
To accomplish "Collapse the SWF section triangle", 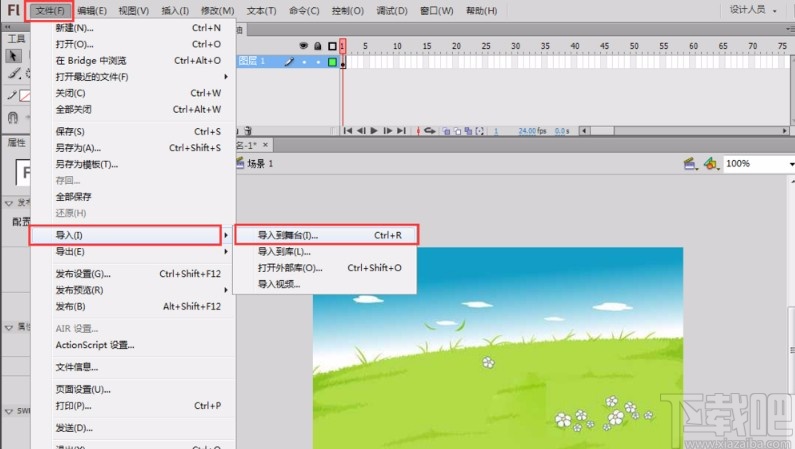I will click(x=9, y=411).
